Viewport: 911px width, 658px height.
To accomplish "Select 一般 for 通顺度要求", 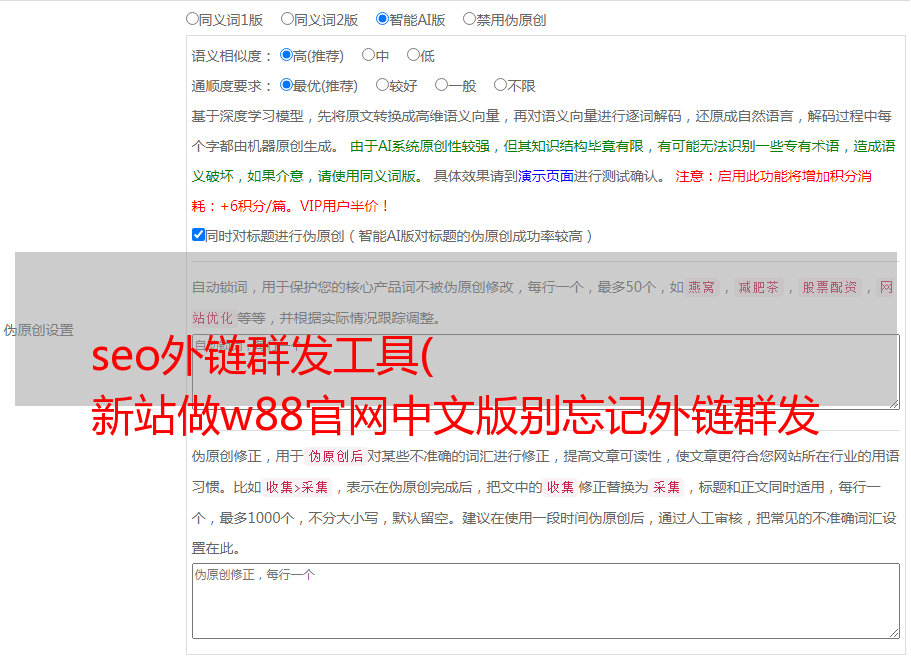I will [x=442, y=85].
